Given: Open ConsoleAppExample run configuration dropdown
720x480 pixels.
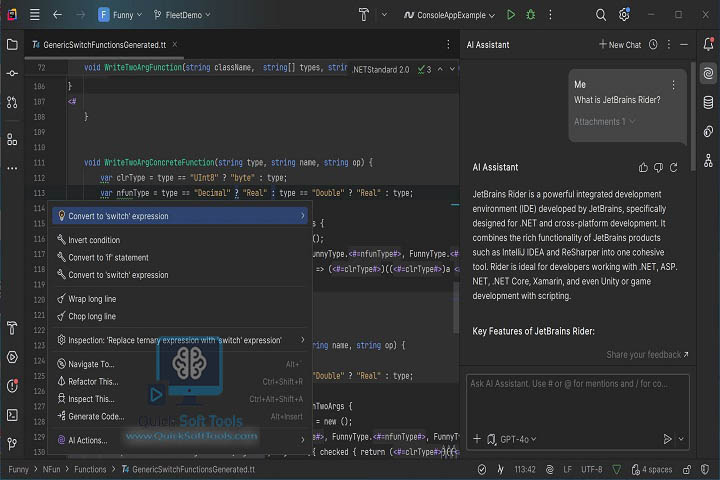Looking at the screenshot, I should (450, 15).
